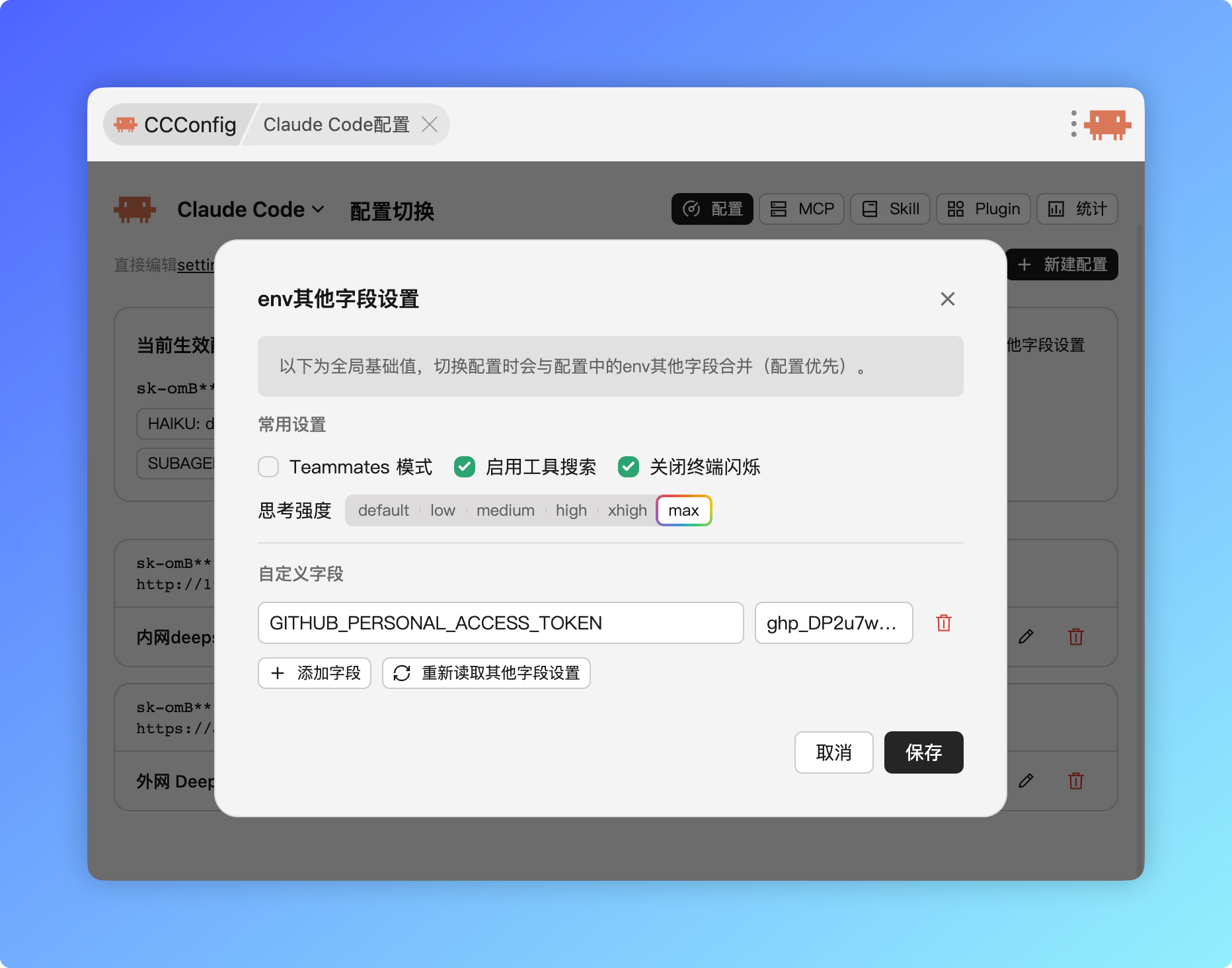Viewport: 1232px width, 968px height.
Task: Click the ghp_DP2u7w token value input
Action: [834, 623]
